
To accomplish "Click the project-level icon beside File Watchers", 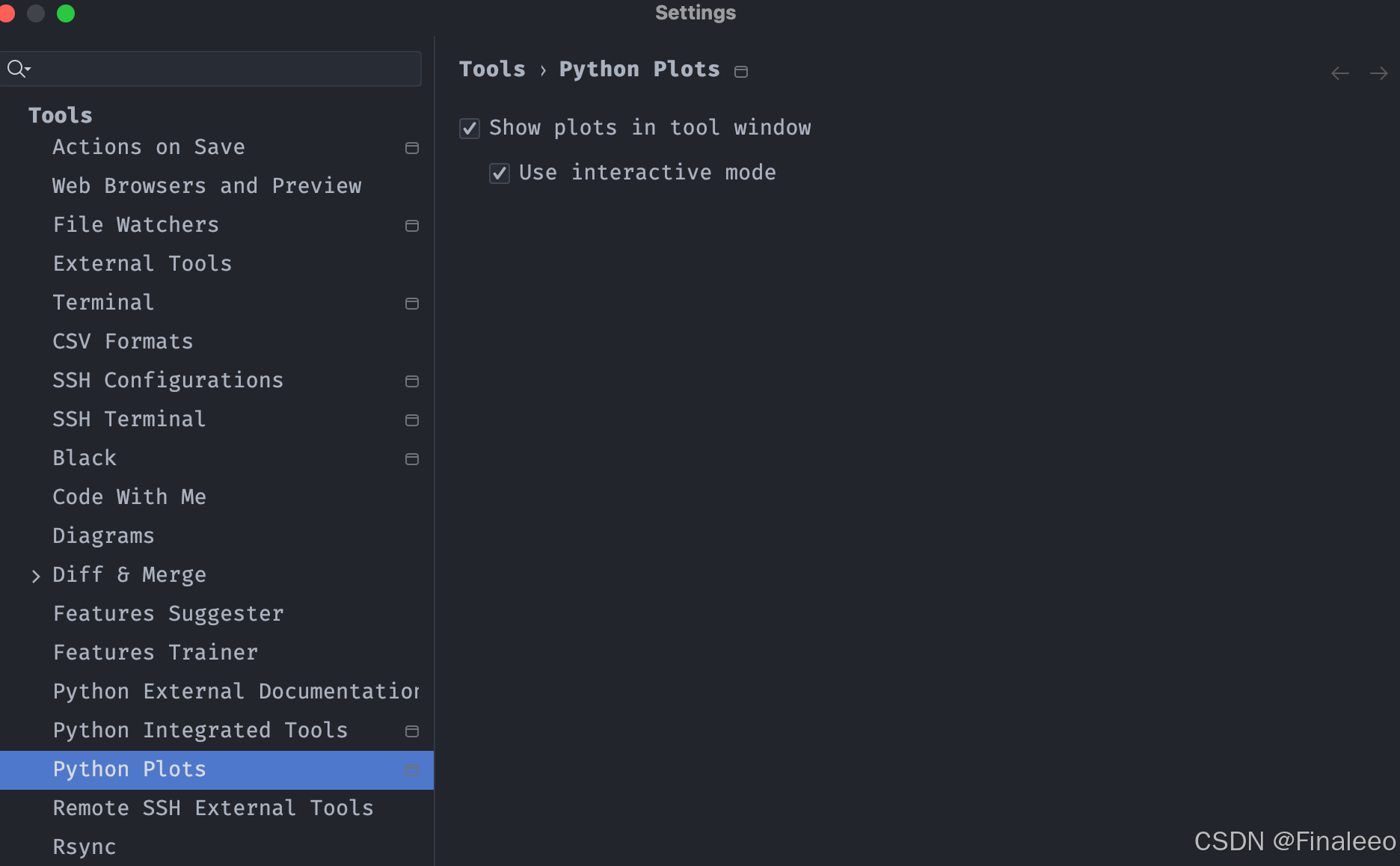I will (411, 226).
